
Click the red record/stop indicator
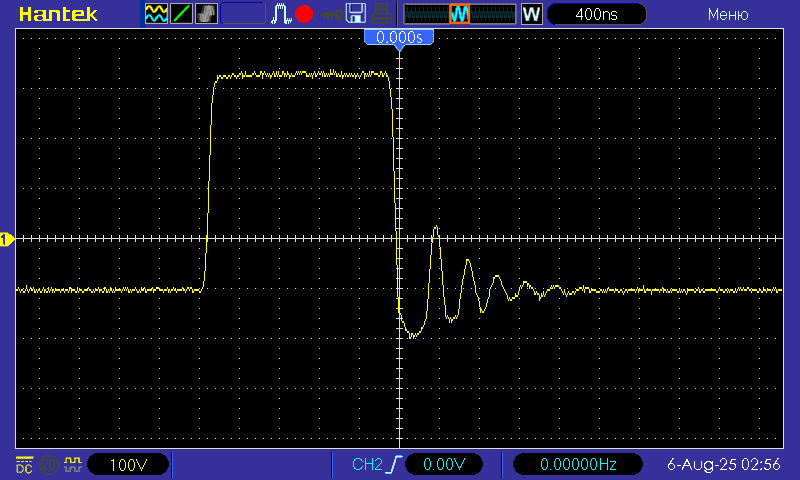[304, 14]
